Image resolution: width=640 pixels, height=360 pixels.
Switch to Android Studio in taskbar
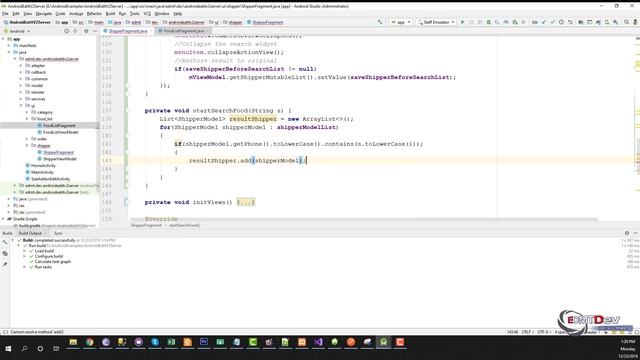tap(384, 342)
